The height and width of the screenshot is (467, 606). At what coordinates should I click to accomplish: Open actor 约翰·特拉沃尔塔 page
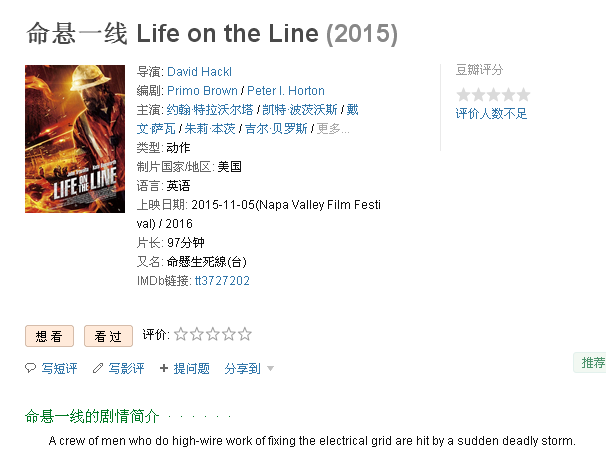tap(210, 110)
